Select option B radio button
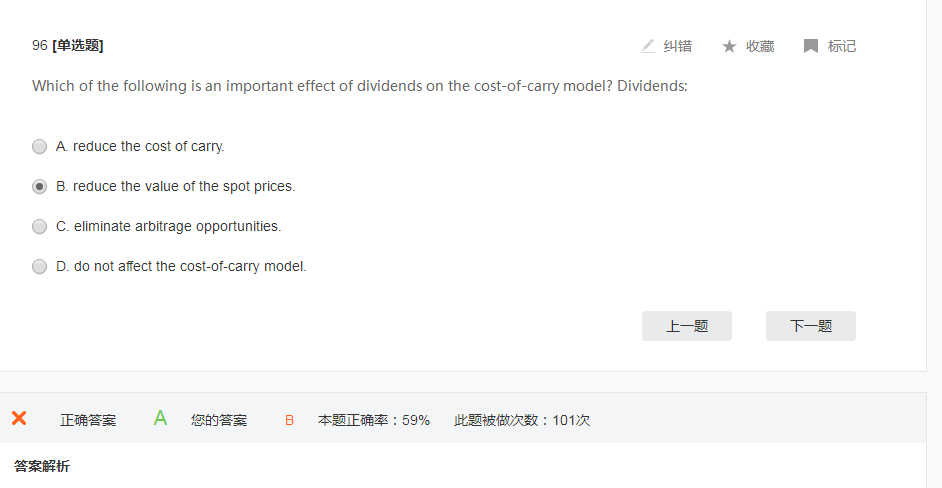This screenshot has height=488, width=942. point(40,186)
